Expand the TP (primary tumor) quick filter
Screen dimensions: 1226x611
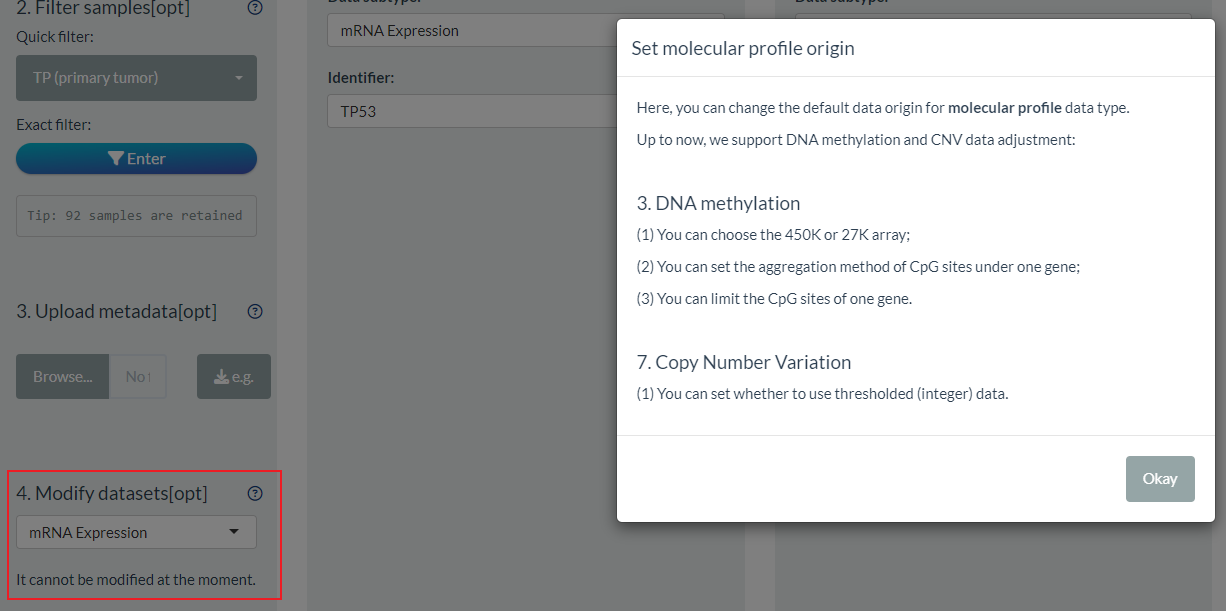(x=136, y=78)
